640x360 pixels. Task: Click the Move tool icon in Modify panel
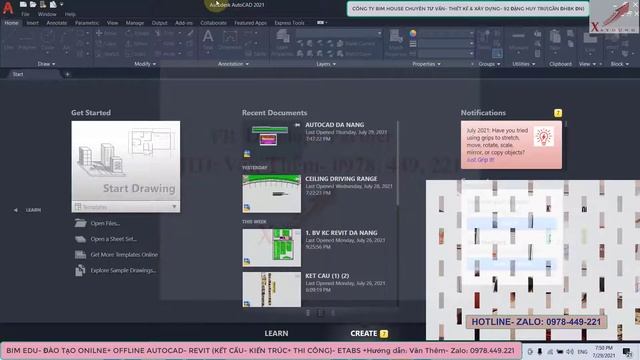[x=99, y=33]
